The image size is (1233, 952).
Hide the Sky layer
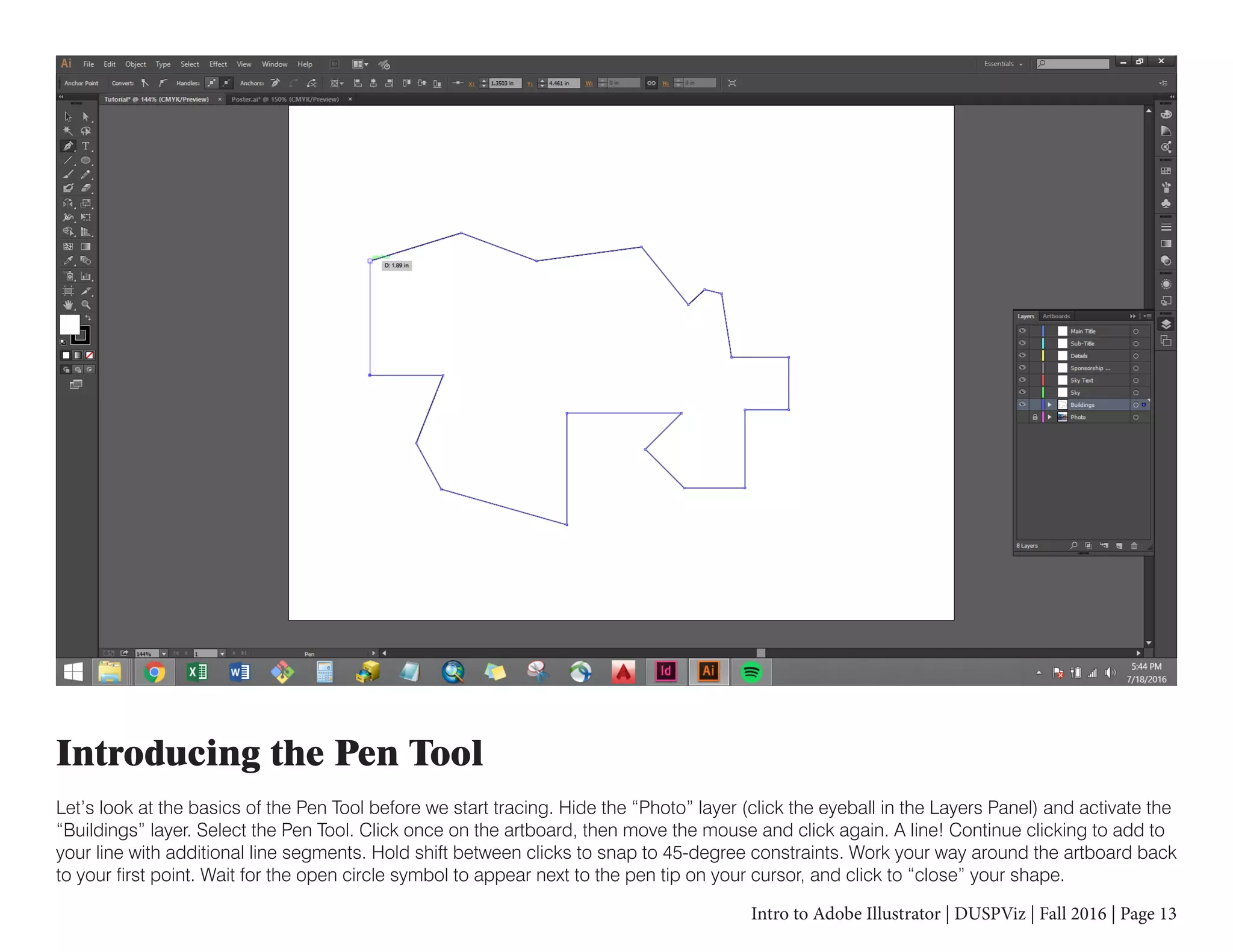pyautogui.click(x=1022, y=392)
